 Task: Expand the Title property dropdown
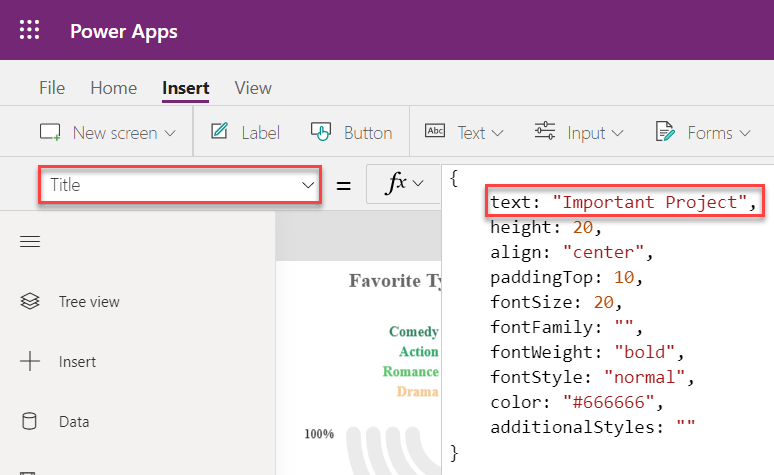pyautogui.click(x=307, y=185)
